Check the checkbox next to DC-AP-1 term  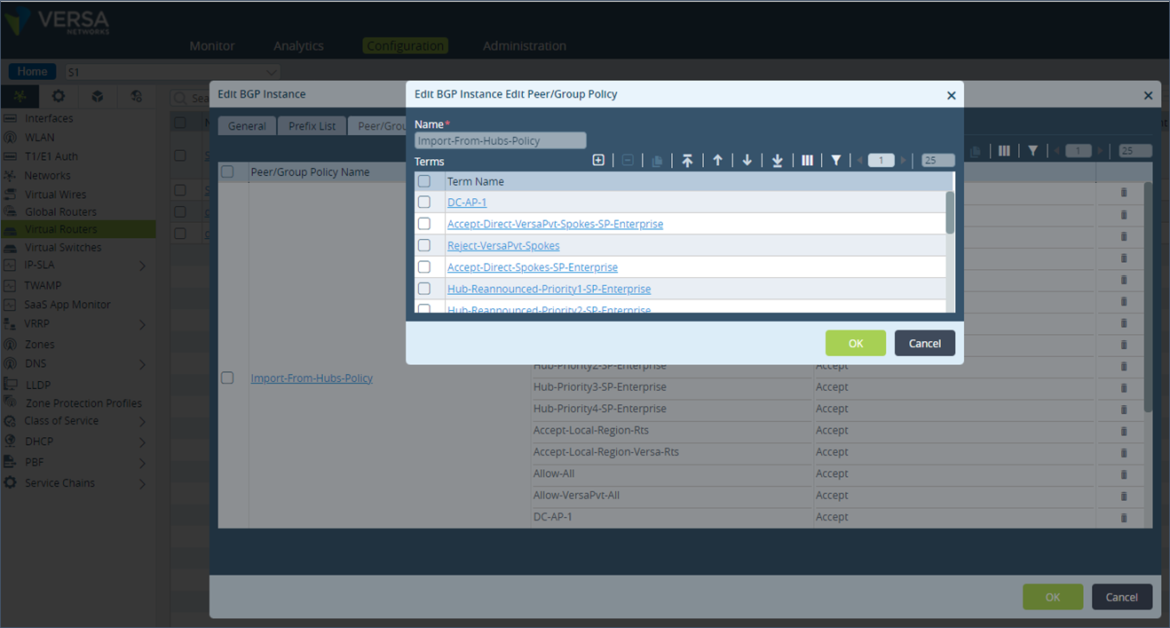426,201
